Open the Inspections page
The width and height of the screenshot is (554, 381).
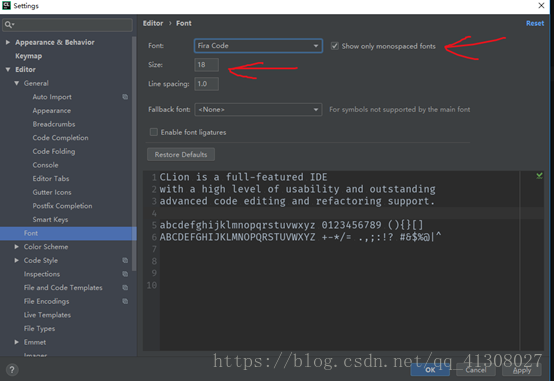[42, 274]
